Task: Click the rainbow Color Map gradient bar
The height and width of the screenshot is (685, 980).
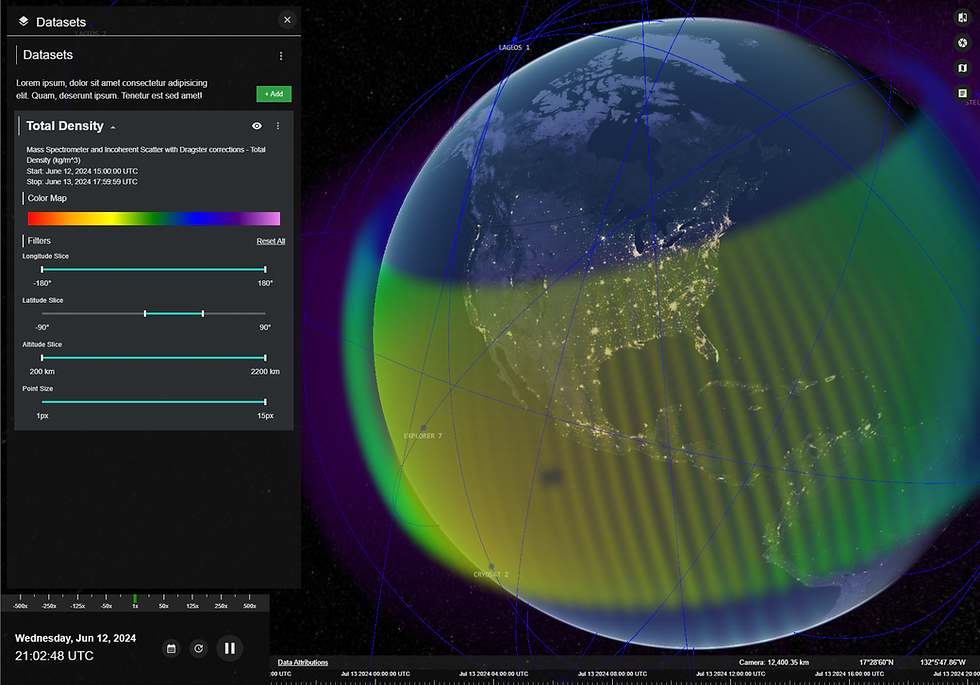Action: tap(154, 218)
